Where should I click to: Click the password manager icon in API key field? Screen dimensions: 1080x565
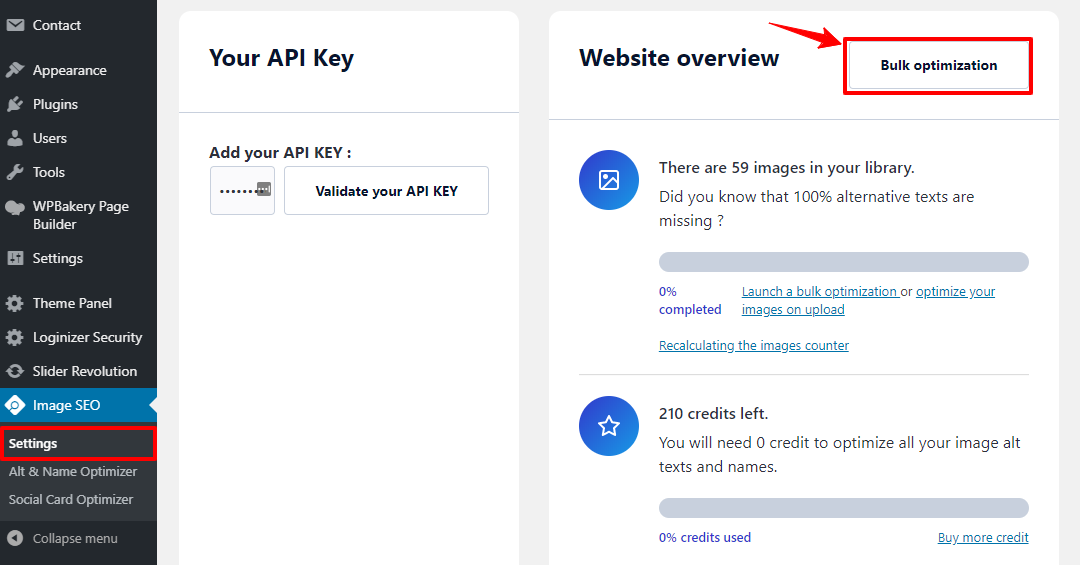(264, 189)
